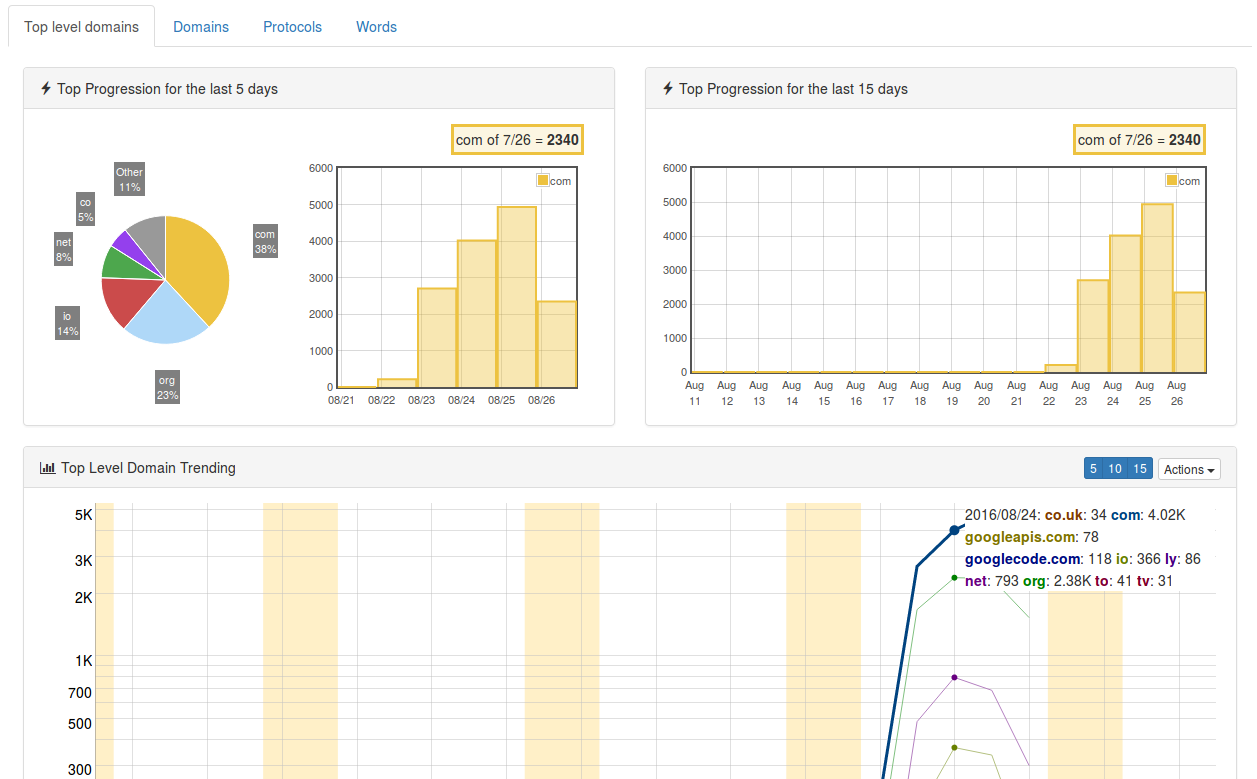Screen dimensions: 1257x779
Task: Click the red io pie slice
Action: [x=125, y=300]
